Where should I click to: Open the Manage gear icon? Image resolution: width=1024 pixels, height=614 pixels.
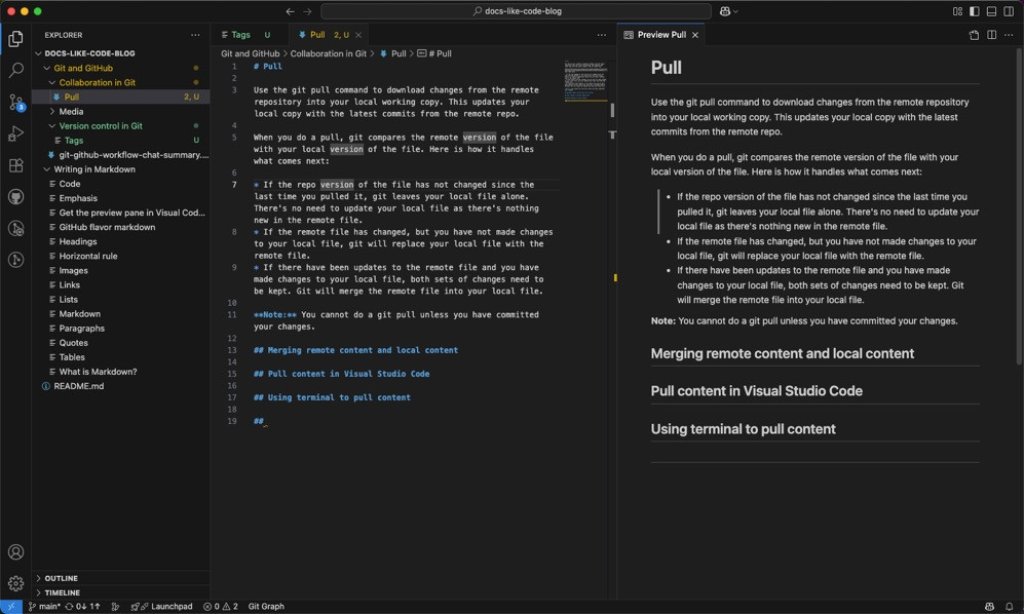pos(16,583)
